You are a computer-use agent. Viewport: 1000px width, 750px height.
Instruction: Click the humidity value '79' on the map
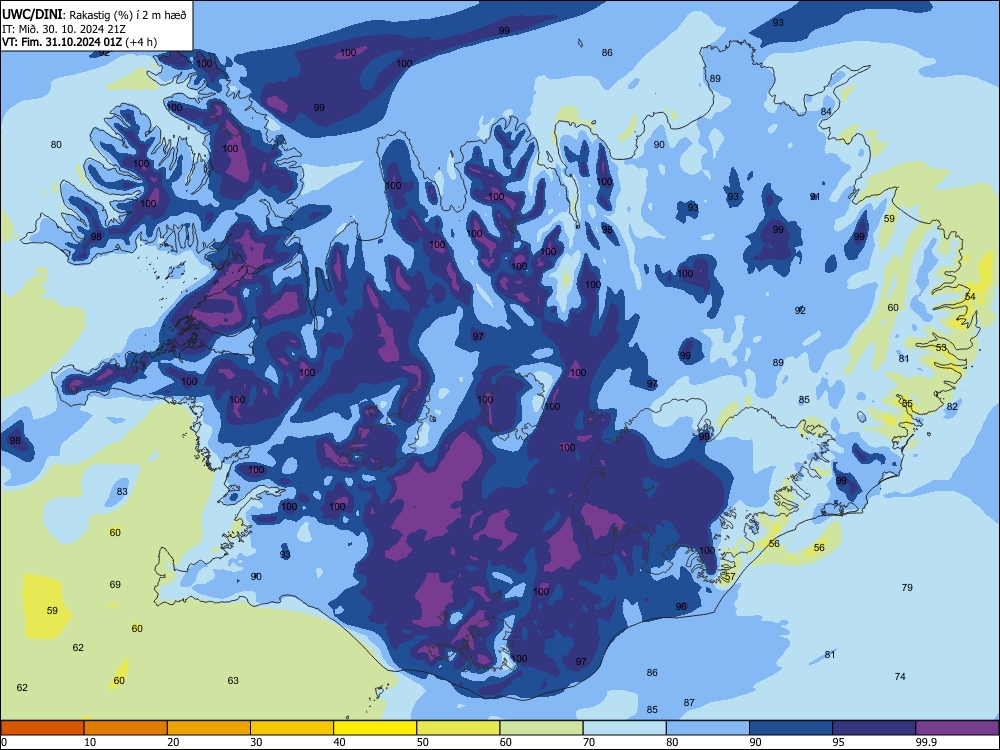tap(907, 587)
